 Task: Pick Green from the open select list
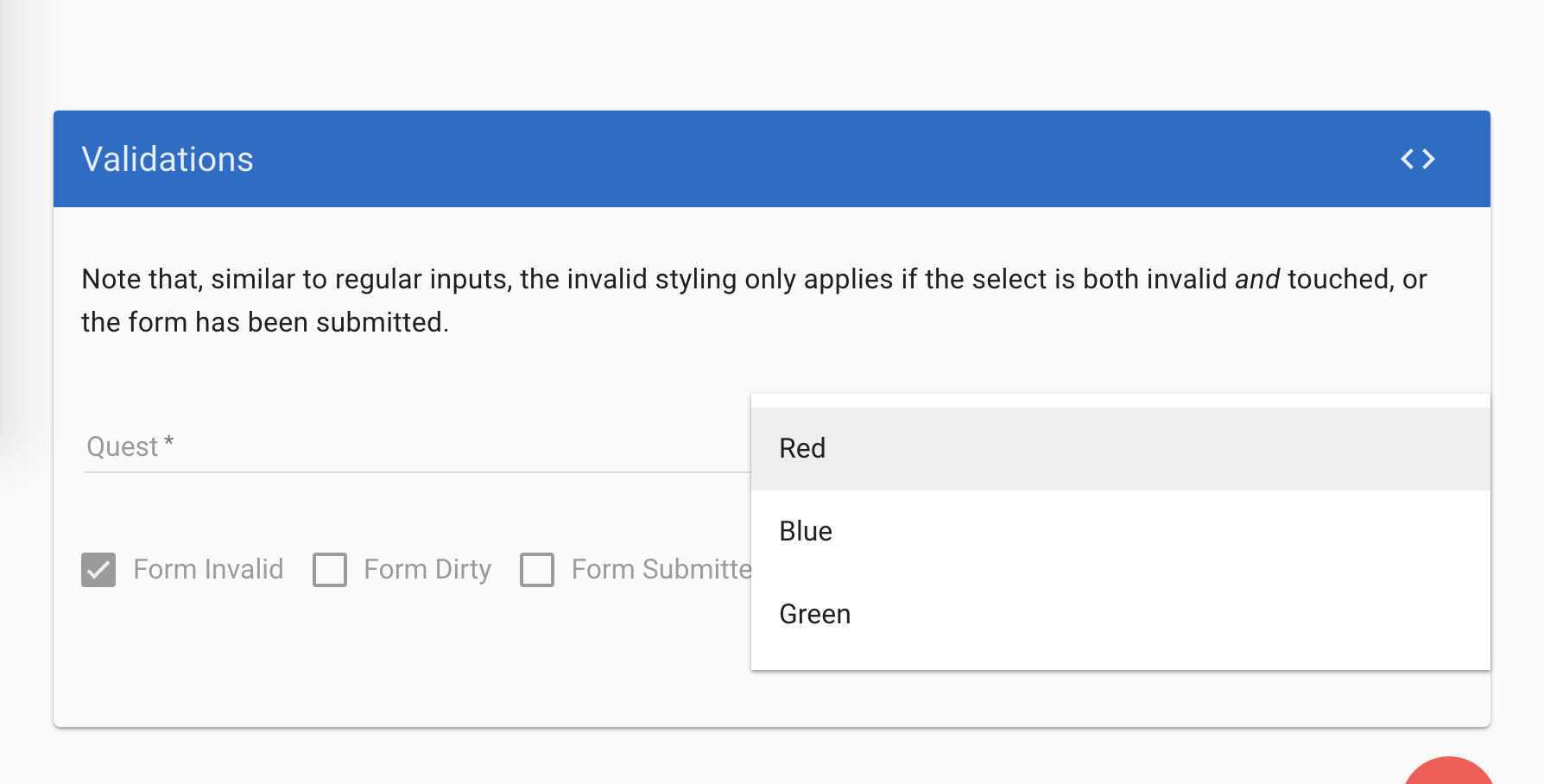pos(814,614)
